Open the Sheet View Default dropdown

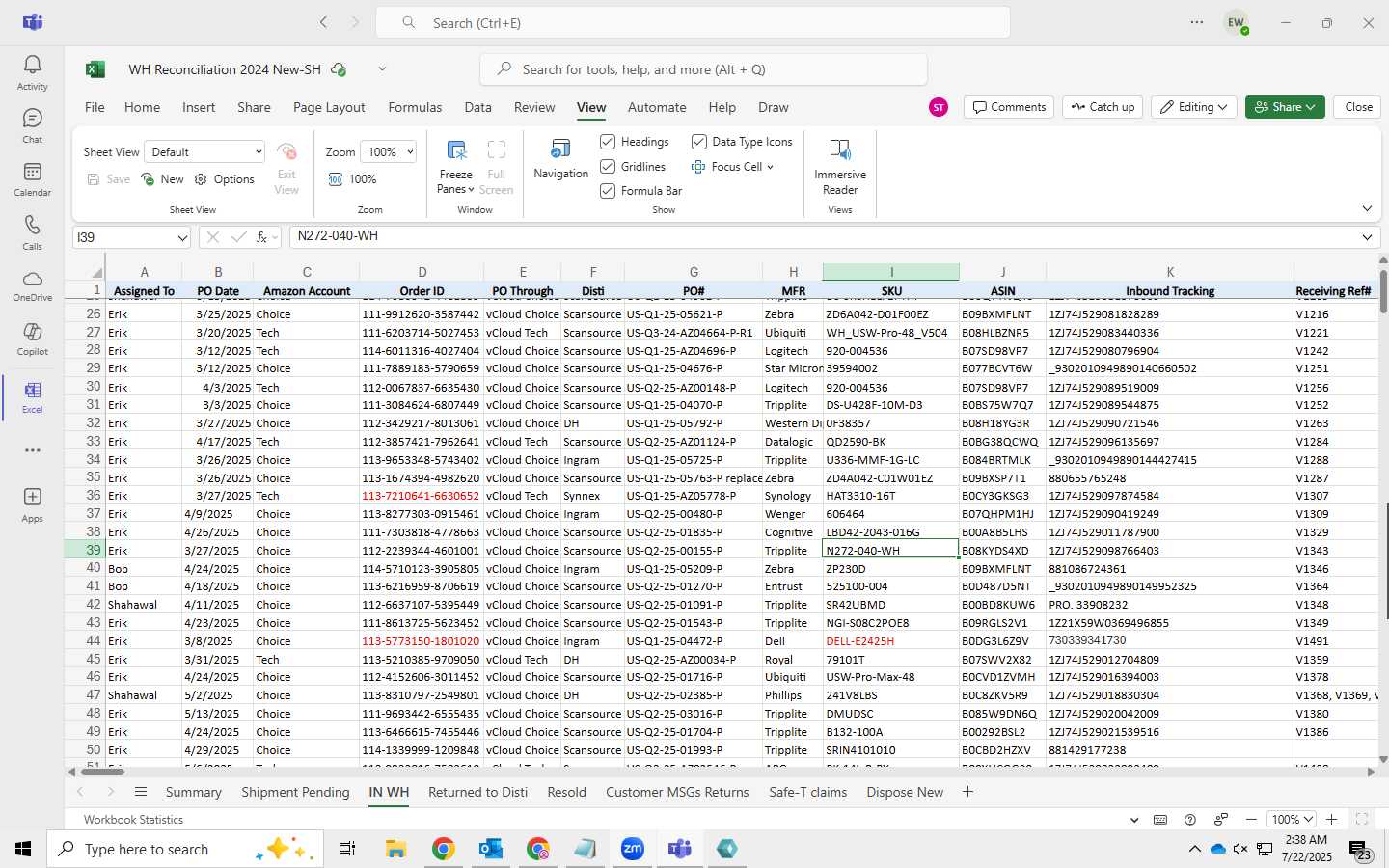point(204,151)
